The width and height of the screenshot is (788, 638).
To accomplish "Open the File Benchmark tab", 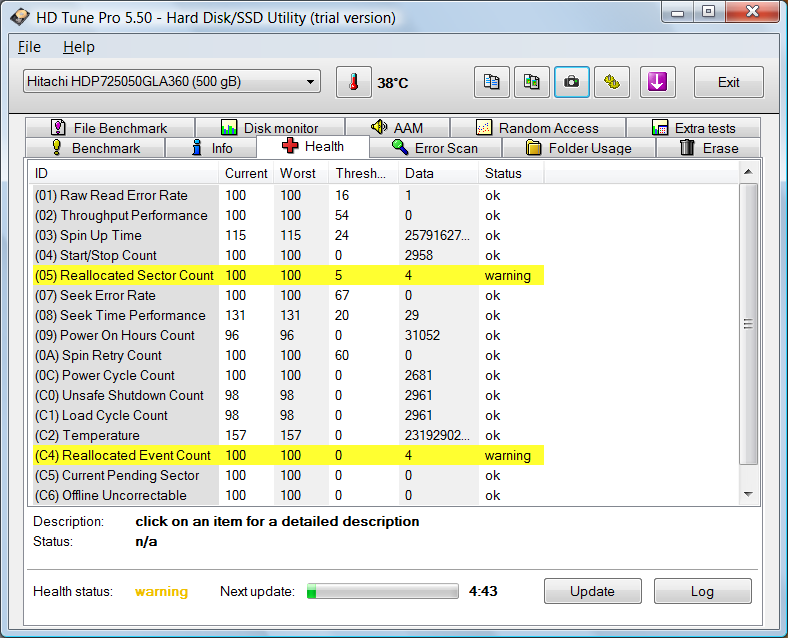I will pyautogui.click(x=110, y=128).
